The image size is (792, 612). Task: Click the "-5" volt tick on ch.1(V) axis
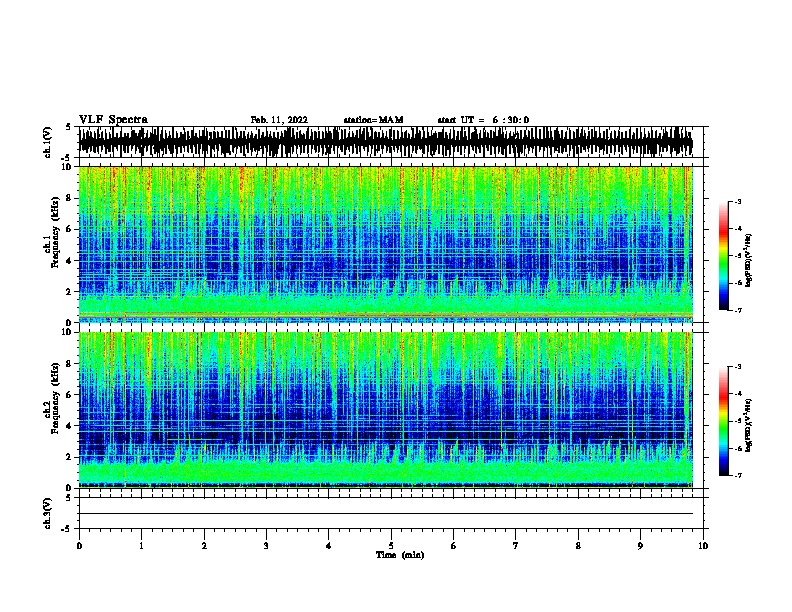[66, 158]
